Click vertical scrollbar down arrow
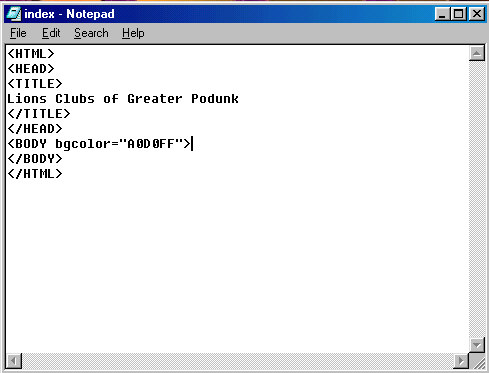 [477, 345]
